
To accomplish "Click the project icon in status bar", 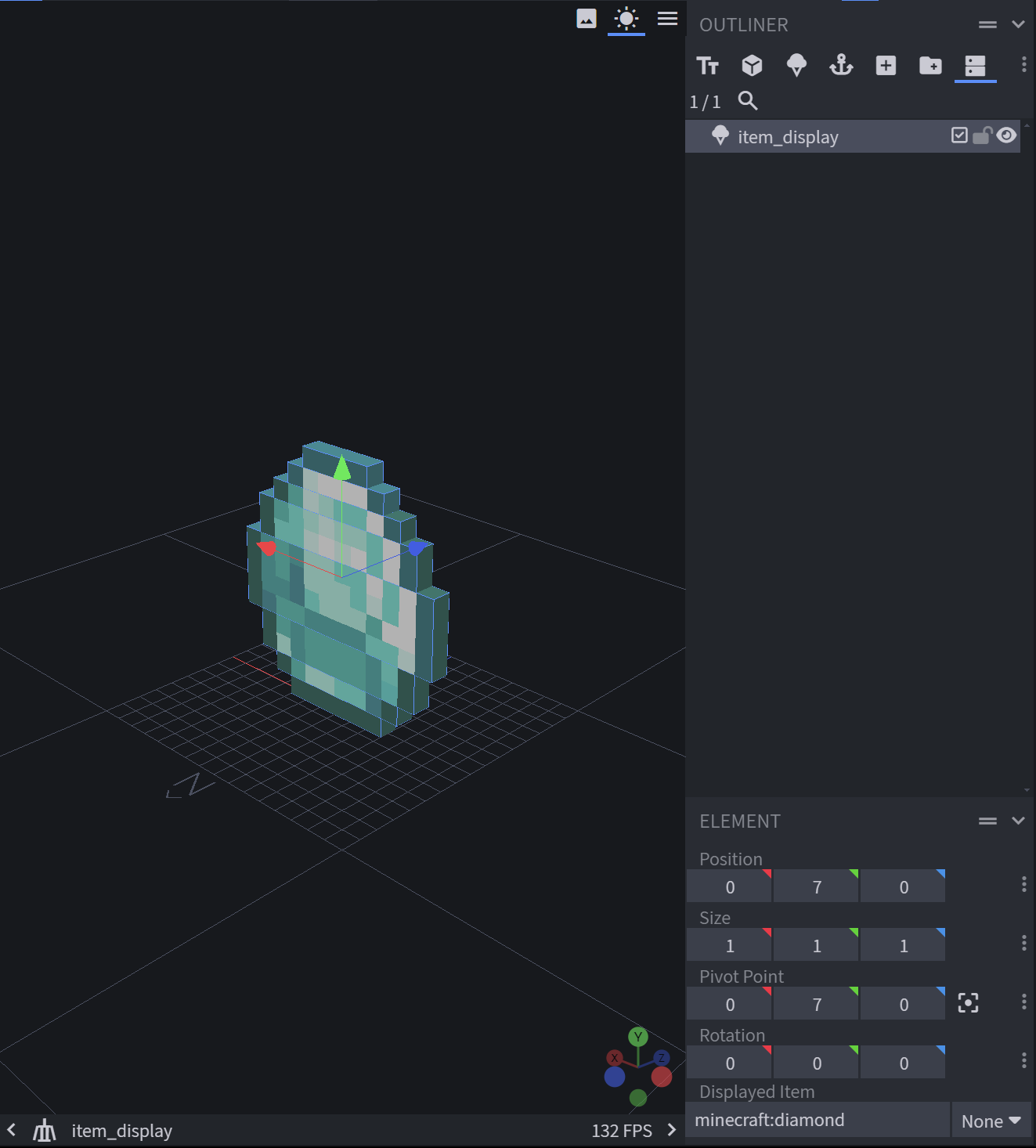I will (x=45, y=1130).
